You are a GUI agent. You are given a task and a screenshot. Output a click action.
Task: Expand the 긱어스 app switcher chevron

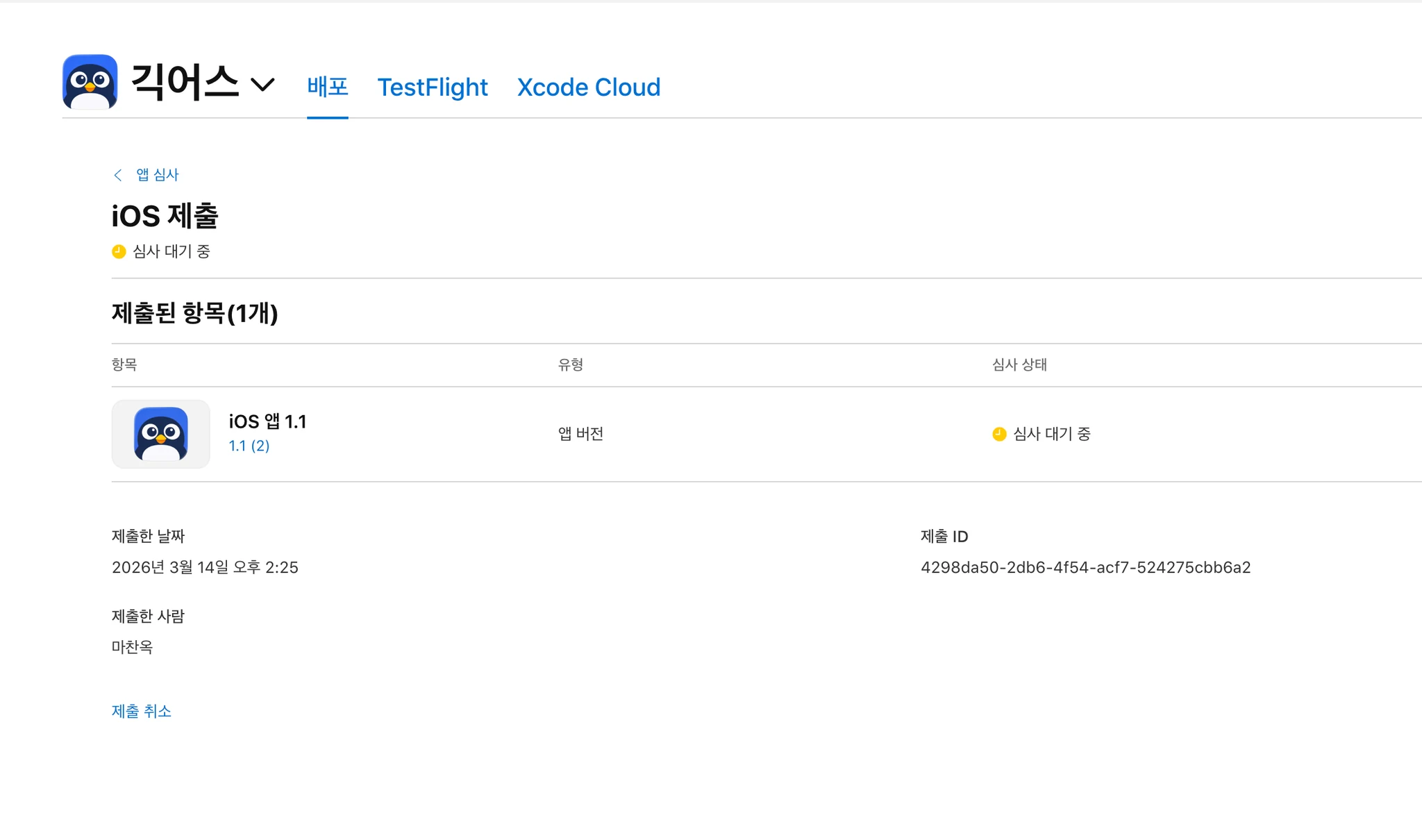click(262, 85)
